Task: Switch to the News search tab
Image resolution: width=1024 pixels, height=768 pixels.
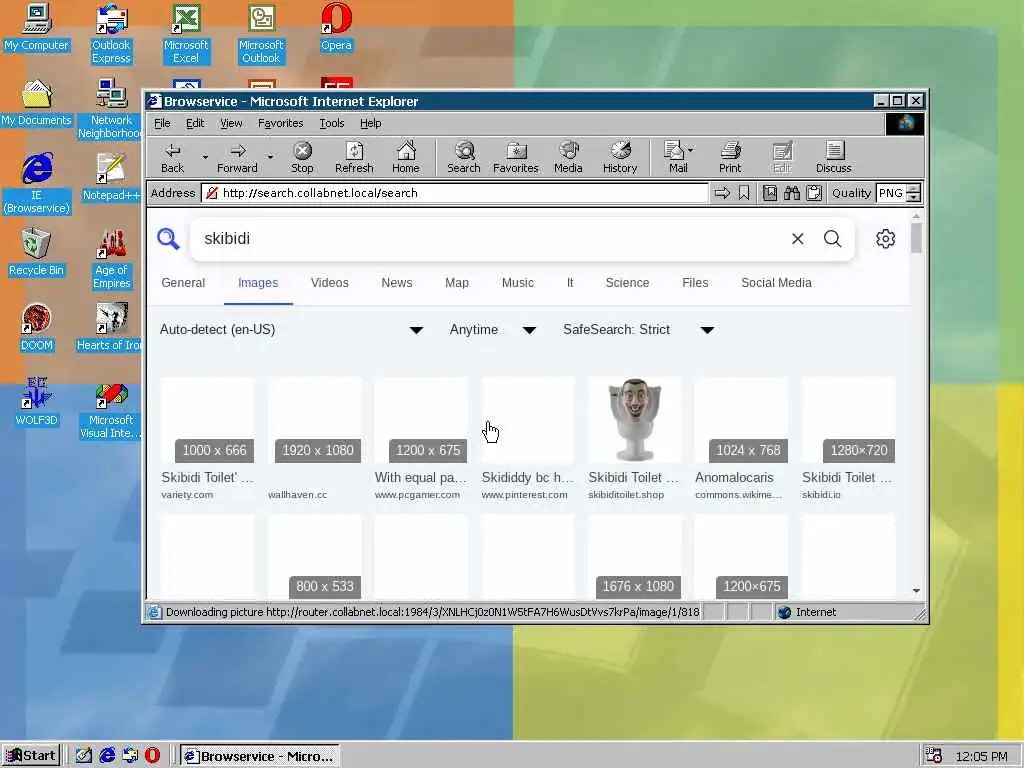Action: coord(397,283)
